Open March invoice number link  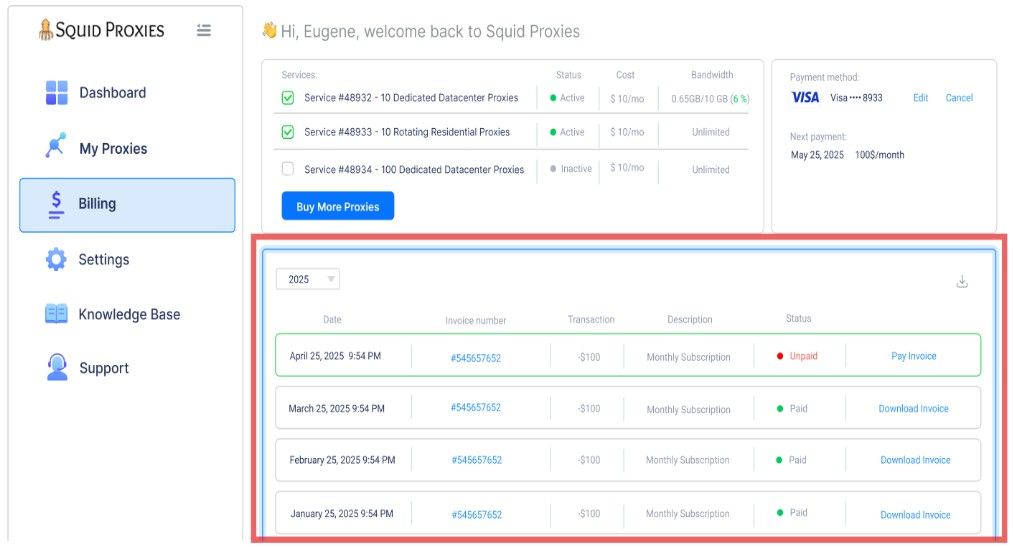click(x=475, y=408)
